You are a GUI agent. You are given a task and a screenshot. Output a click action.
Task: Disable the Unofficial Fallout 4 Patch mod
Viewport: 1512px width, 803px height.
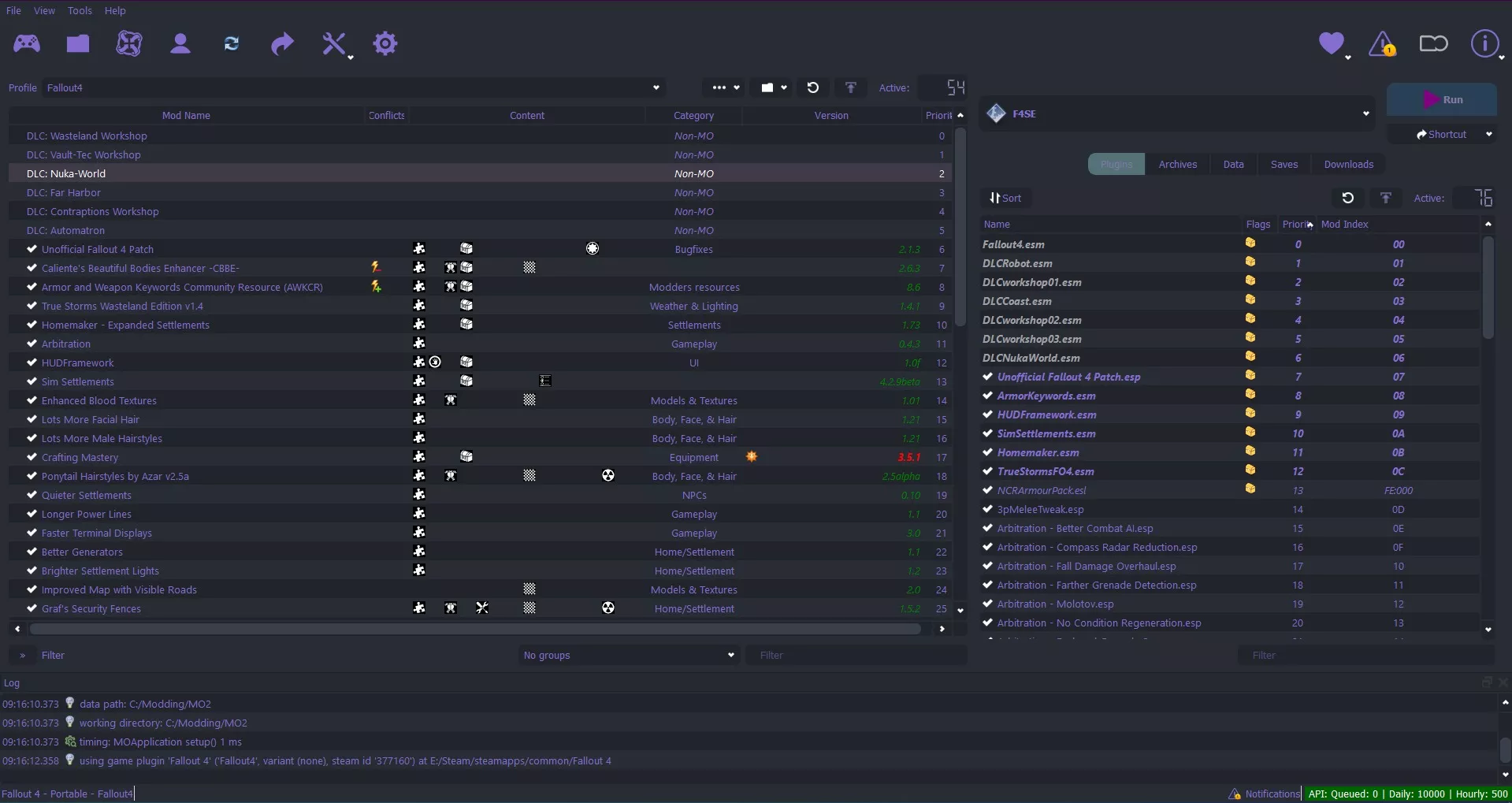[x=32, y=248]
